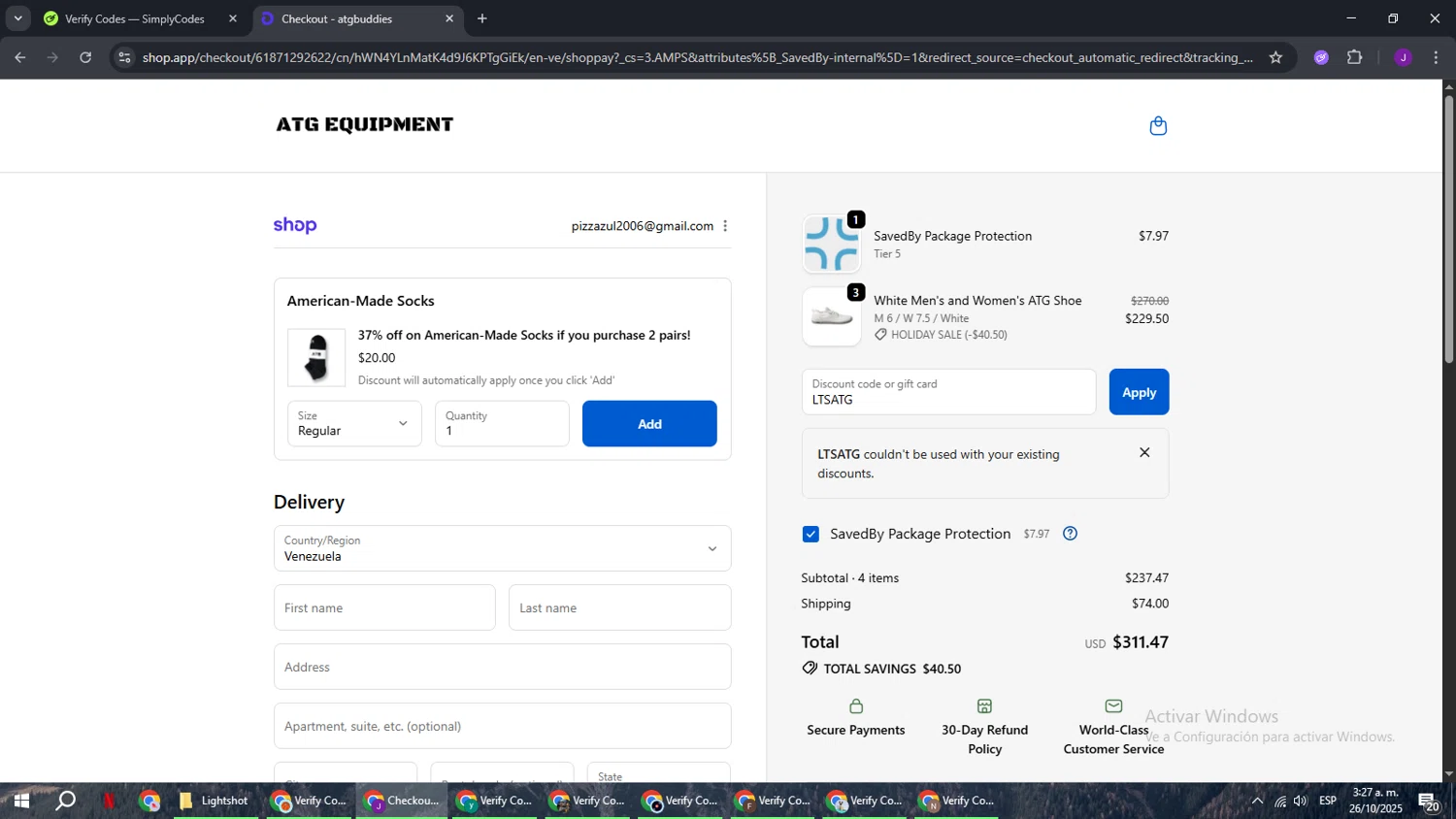
Task: Reload the checkout page
Action: (x=85, y=58)
